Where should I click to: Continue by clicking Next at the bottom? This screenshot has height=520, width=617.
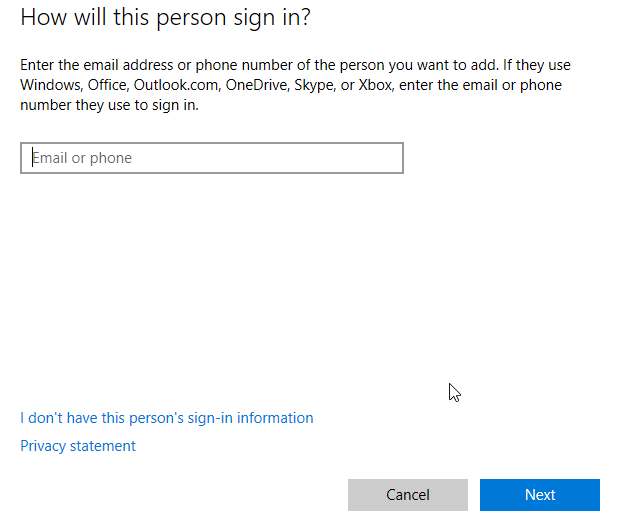point(540,495)
